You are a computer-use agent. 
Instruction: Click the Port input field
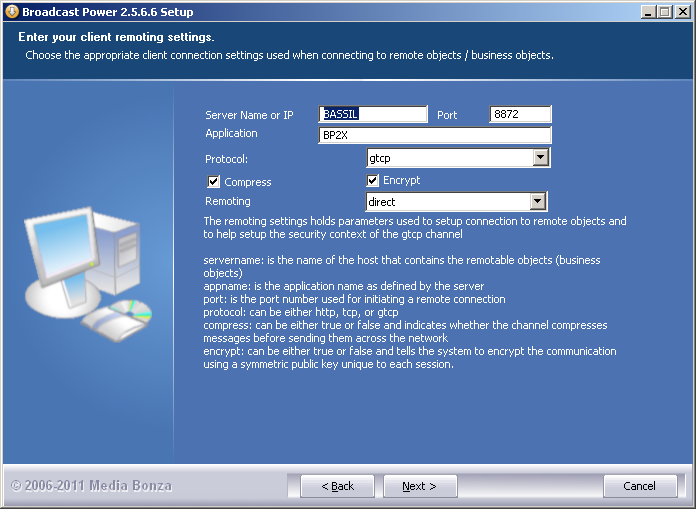tap(520, 114)
